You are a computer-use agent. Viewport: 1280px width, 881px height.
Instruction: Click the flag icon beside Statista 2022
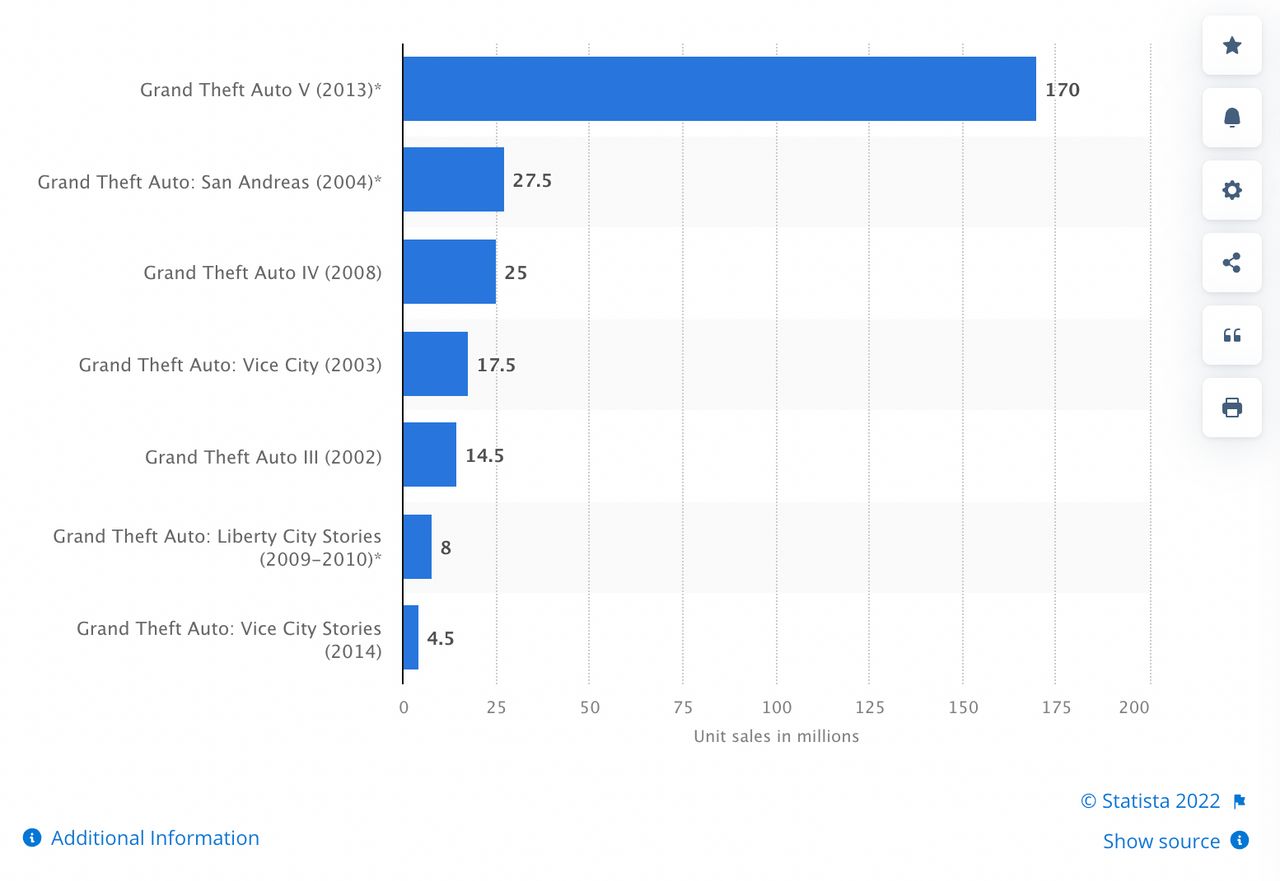pos(1240,801)
